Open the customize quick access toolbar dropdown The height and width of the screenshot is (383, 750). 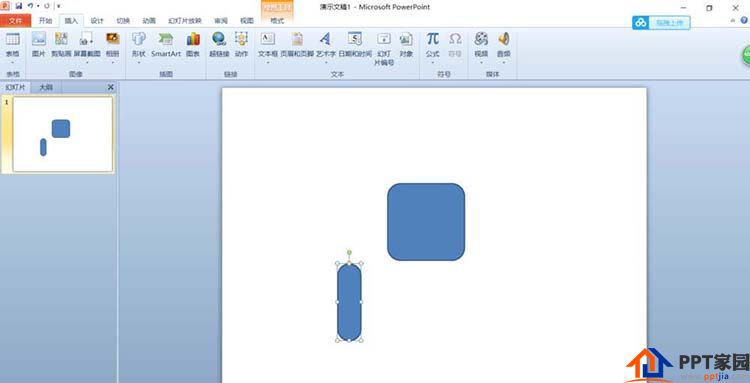click(58, 6)
